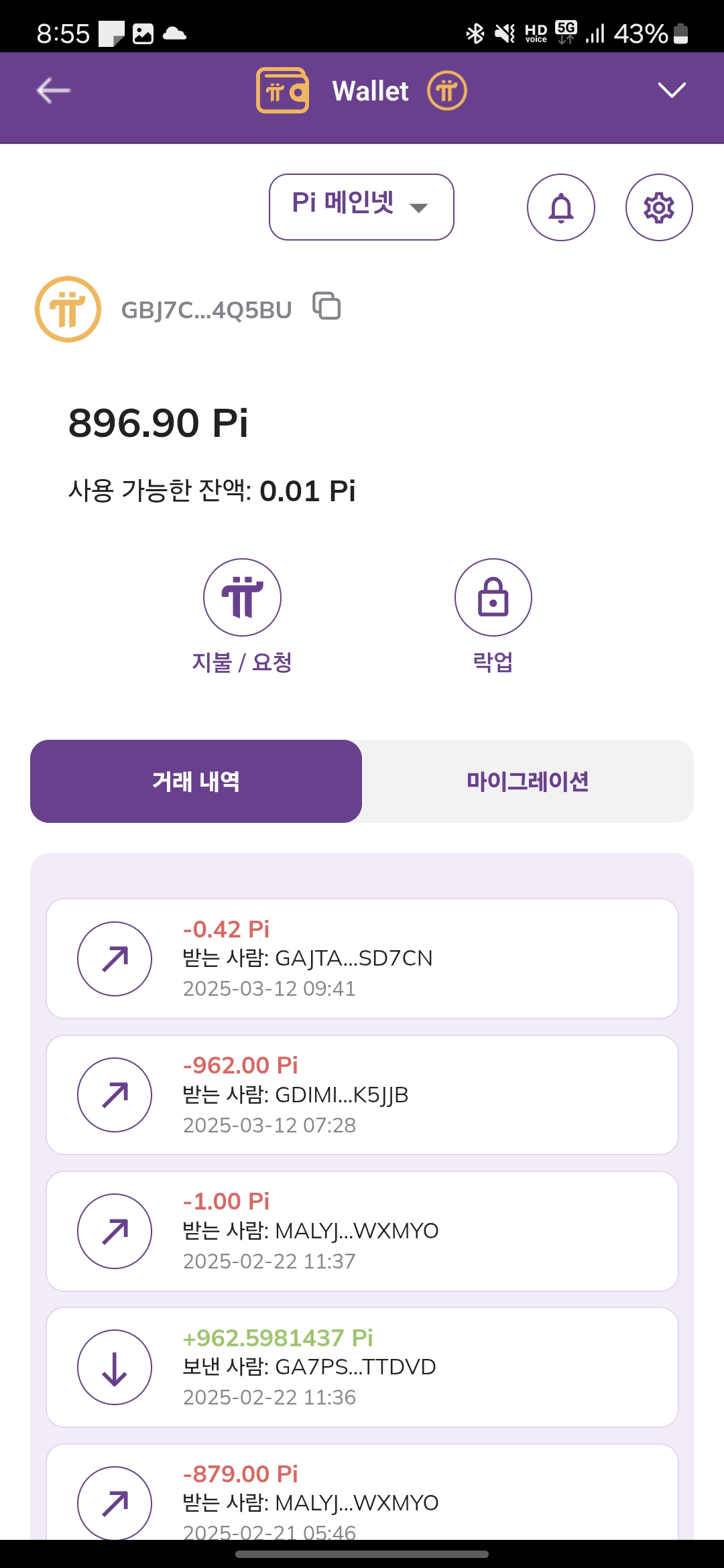Viewport: 724px width, 1568px height.
Task: Tap the 896.90 Pi balance
Action: tap(158, 423)
